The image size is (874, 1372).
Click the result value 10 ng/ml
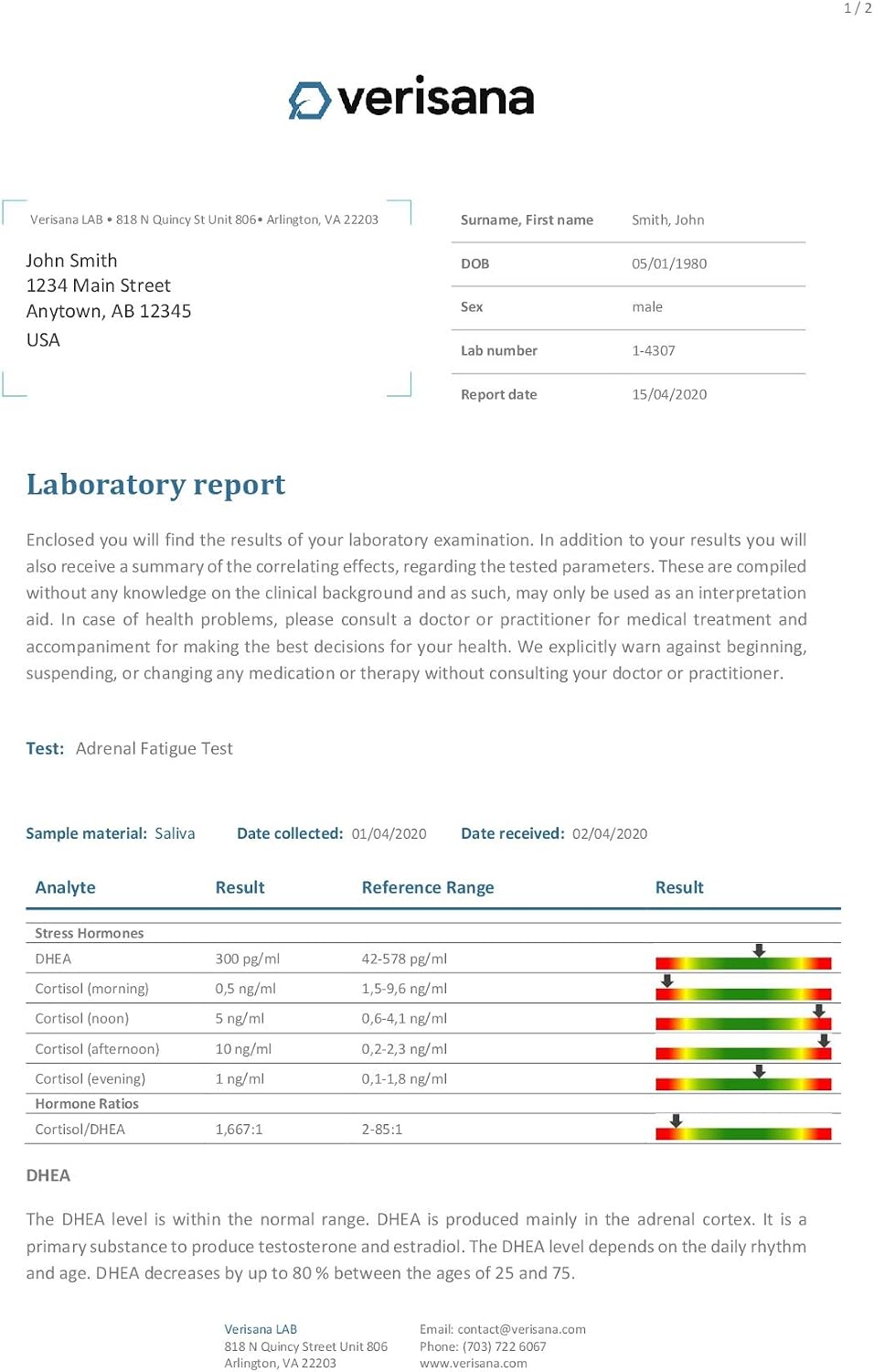[x=243, y=1049]
